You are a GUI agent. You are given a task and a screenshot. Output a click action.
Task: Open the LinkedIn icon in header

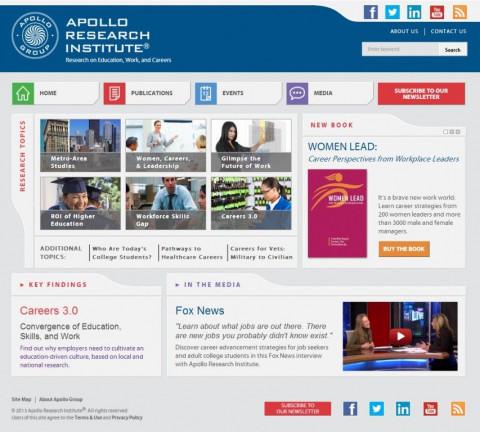coord(414,12)
